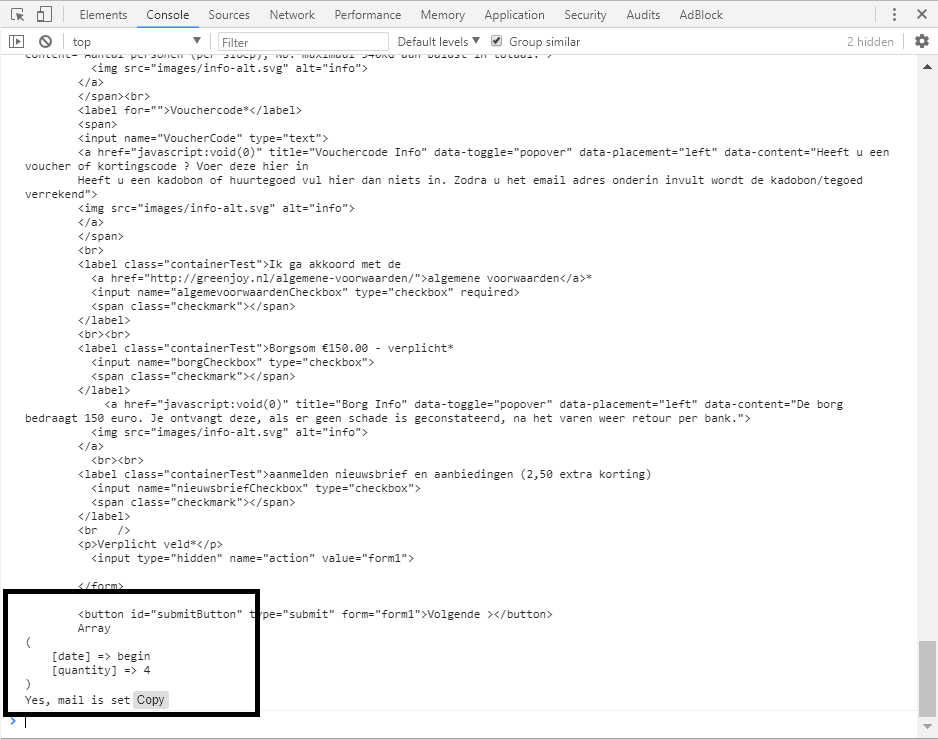938x739 pixels.
Task: Click the '[date] => begin' line
Action: 101,656
